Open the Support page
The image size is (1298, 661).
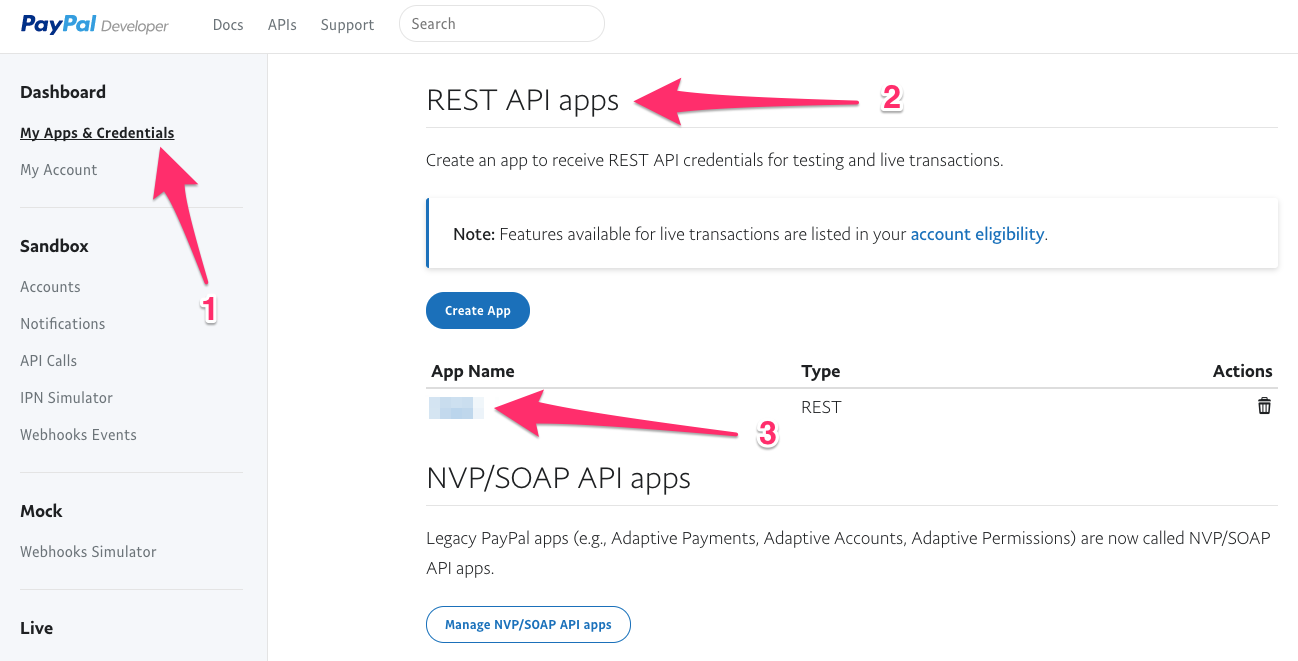coord(347,24)
